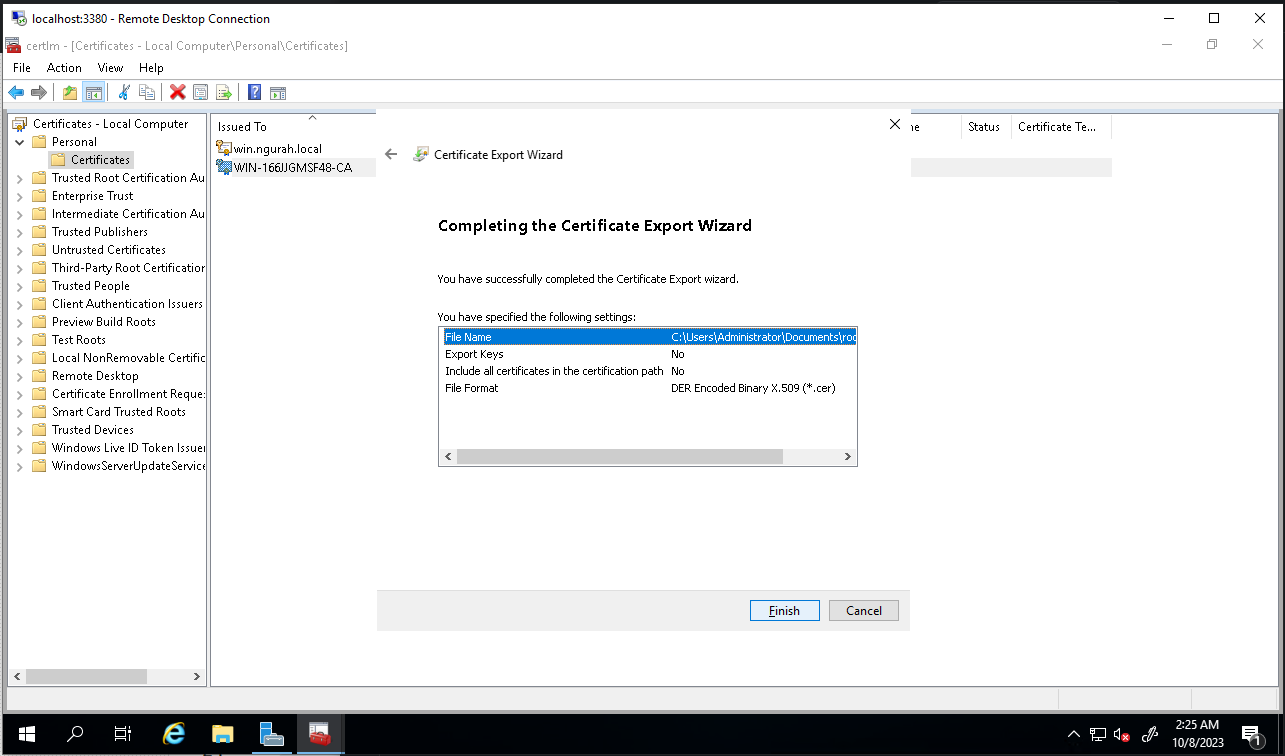Expand Trusted Root Certification Authorities node
The height and width of the screenshot is (756, 1285).
point(20,178)
